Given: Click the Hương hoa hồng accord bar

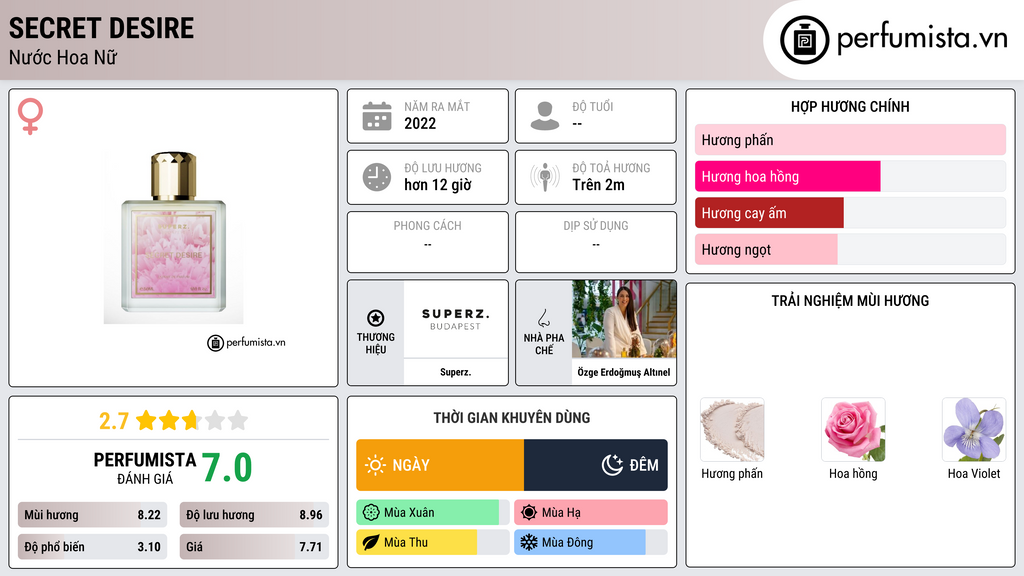Looking at the screenshot, I should [850, 176].
